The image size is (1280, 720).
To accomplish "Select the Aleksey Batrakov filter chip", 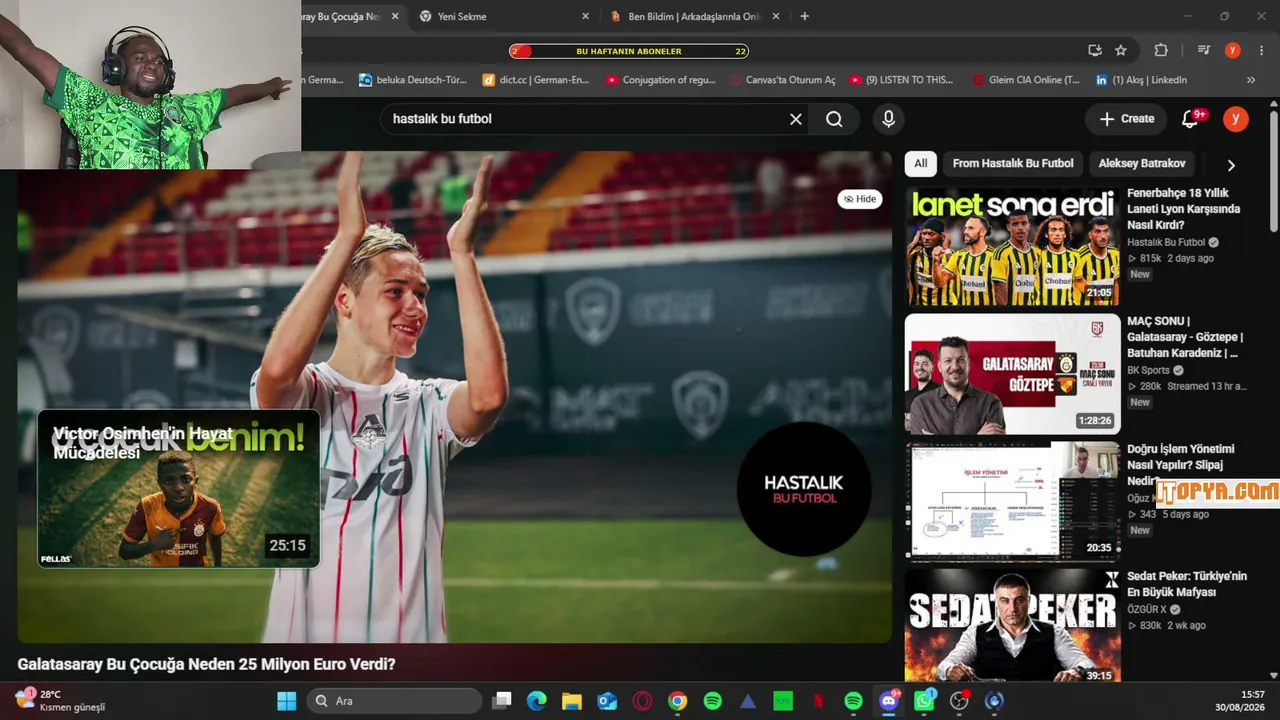I will [x=1142, y=164].
